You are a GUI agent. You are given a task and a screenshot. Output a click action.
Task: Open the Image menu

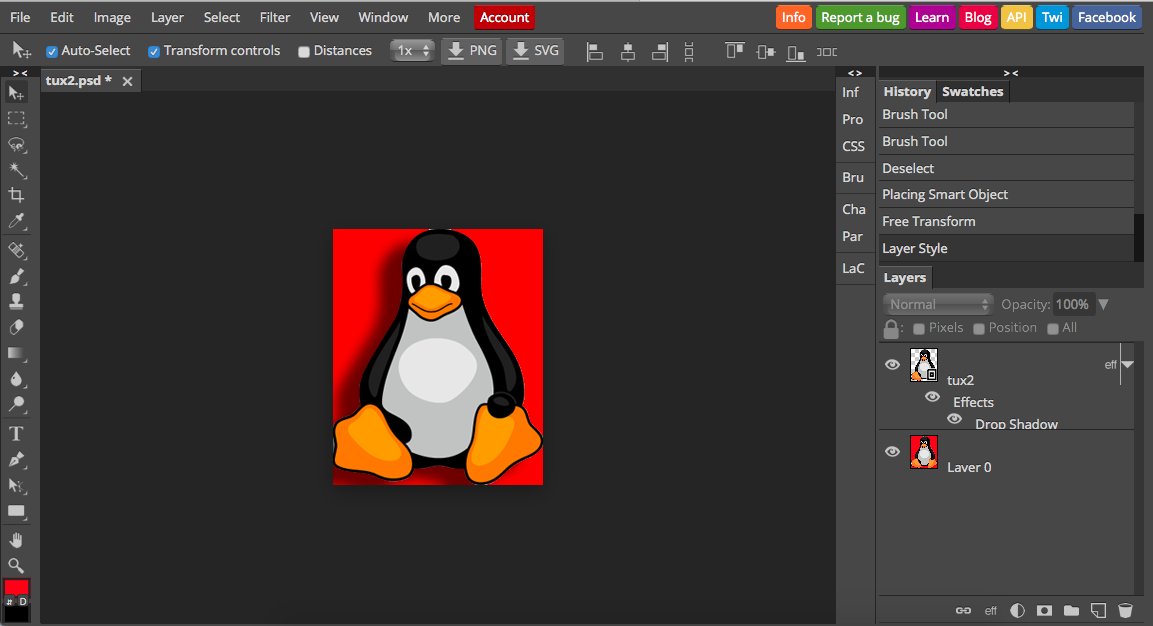coord(112,17)
